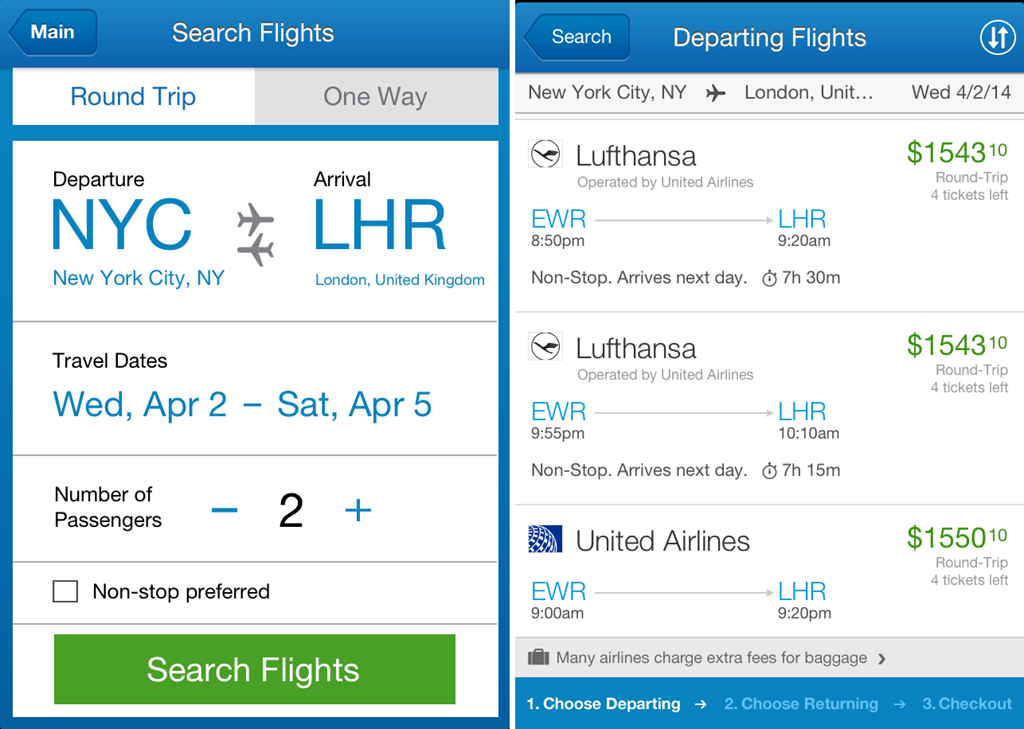Select the Round Trip tab
1024x729 pixels.
[x=133, y=97]
